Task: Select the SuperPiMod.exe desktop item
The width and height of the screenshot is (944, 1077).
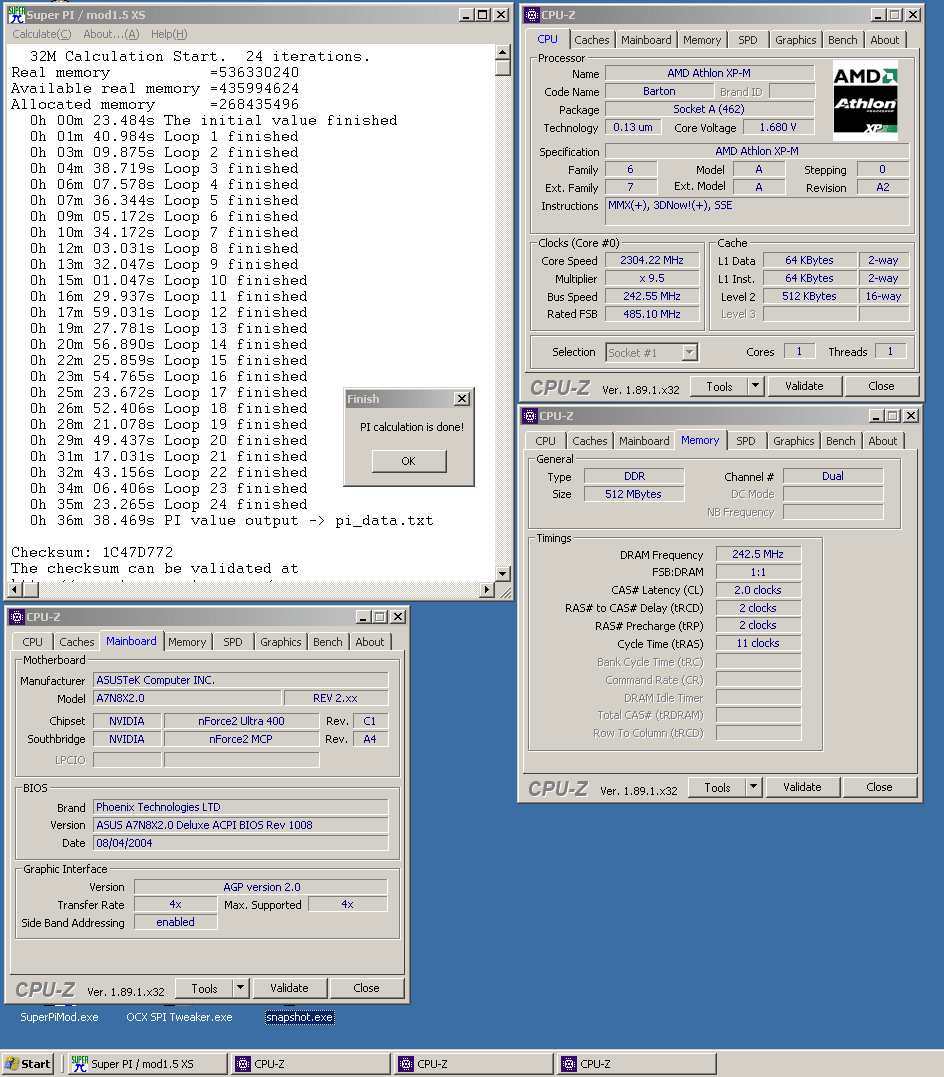Action: pos(59,1017)
